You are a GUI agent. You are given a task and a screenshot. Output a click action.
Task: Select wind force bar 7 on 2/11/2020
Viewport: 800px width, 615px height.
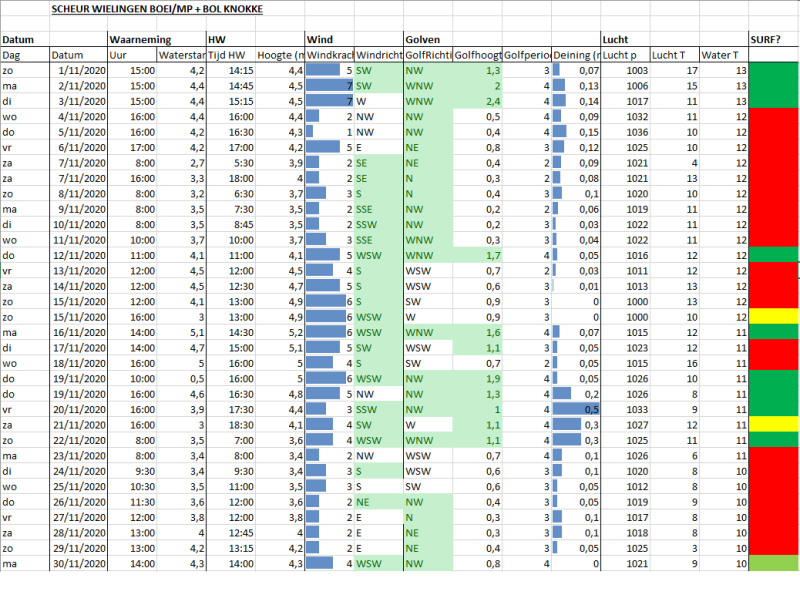click(329, 86)
